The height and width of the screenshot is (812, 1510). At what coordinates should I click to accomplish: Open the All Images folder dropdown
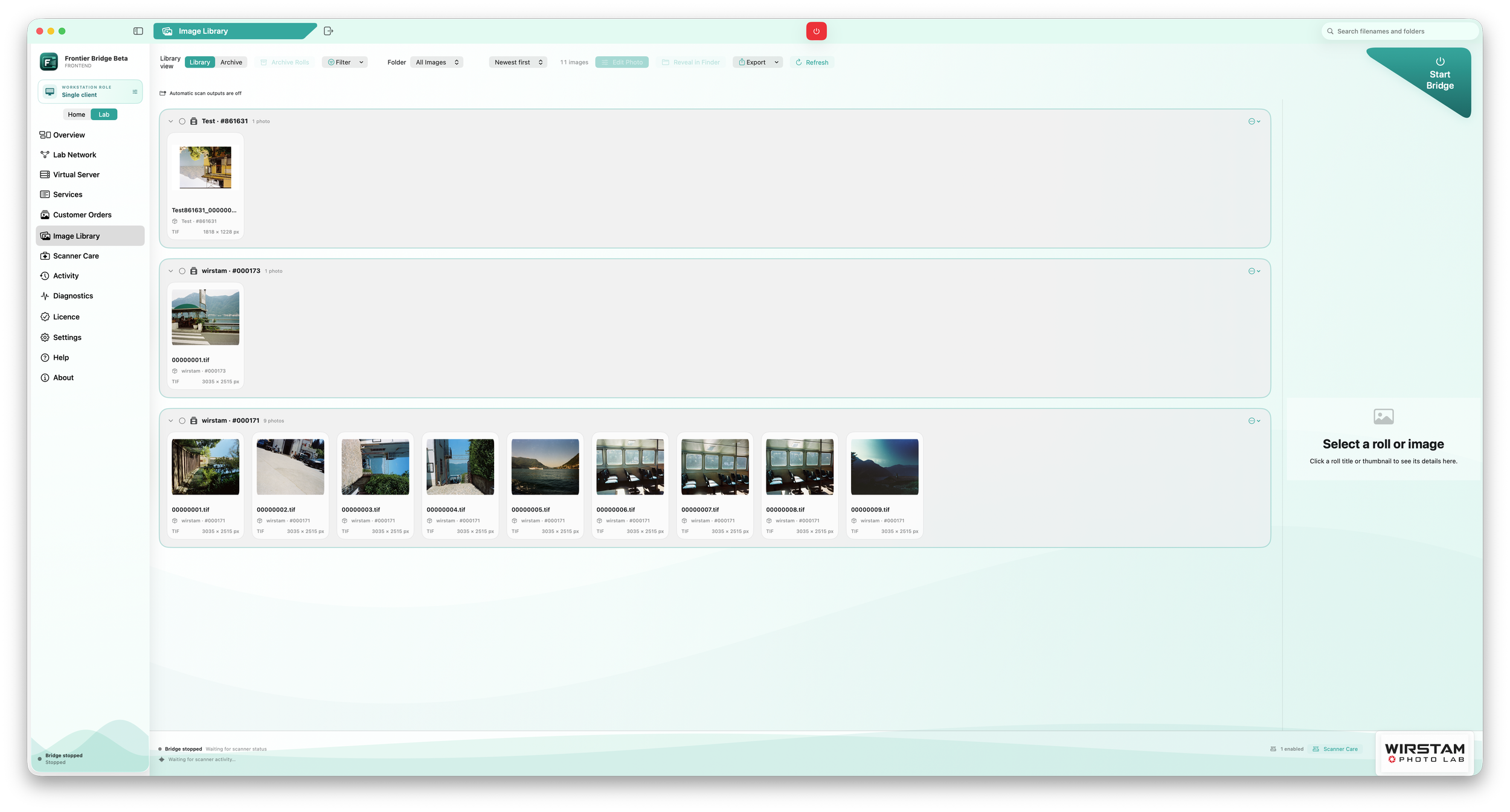(437, 62)
